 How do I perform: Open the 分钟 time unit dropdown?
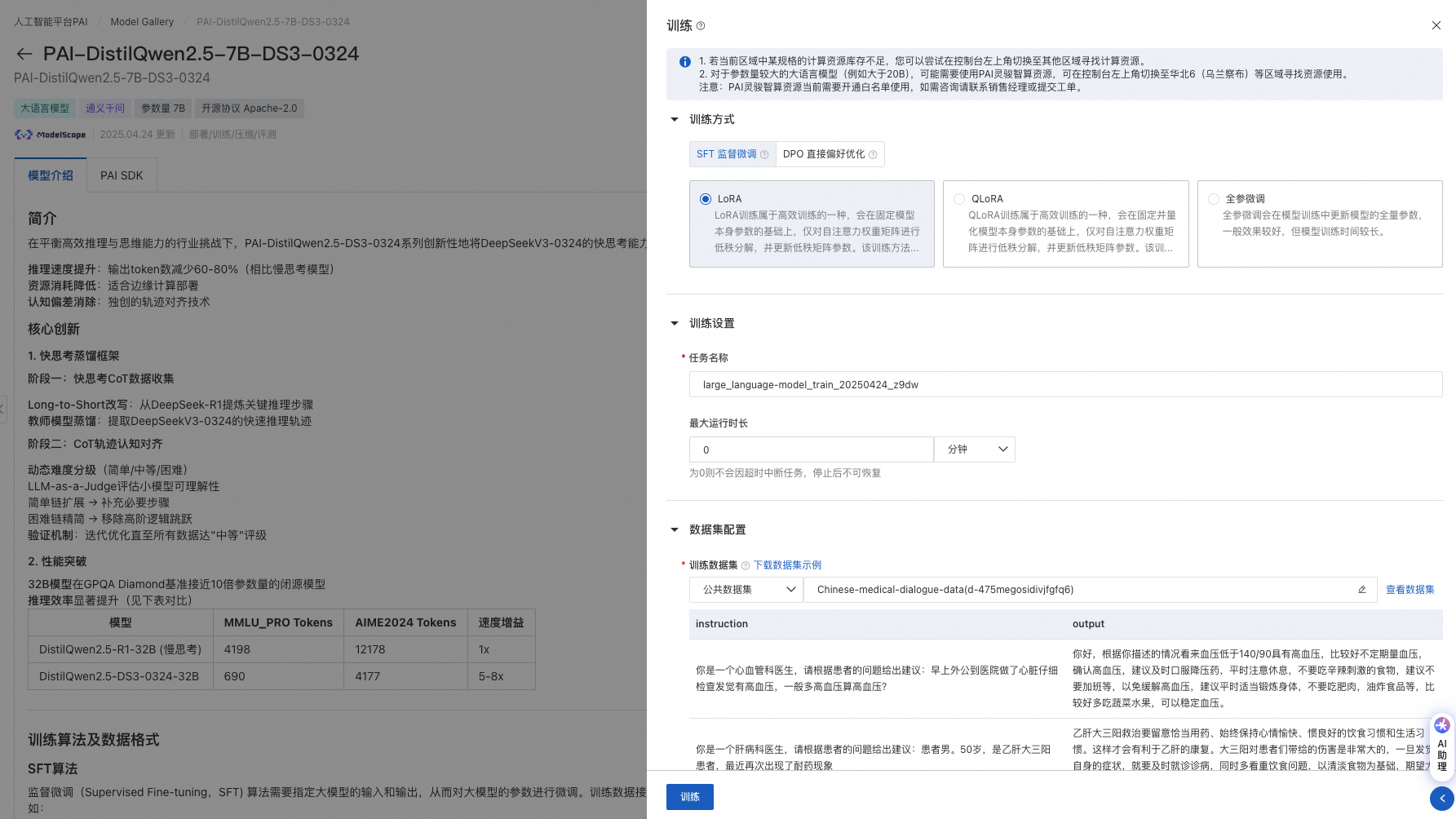coord(975,449)
